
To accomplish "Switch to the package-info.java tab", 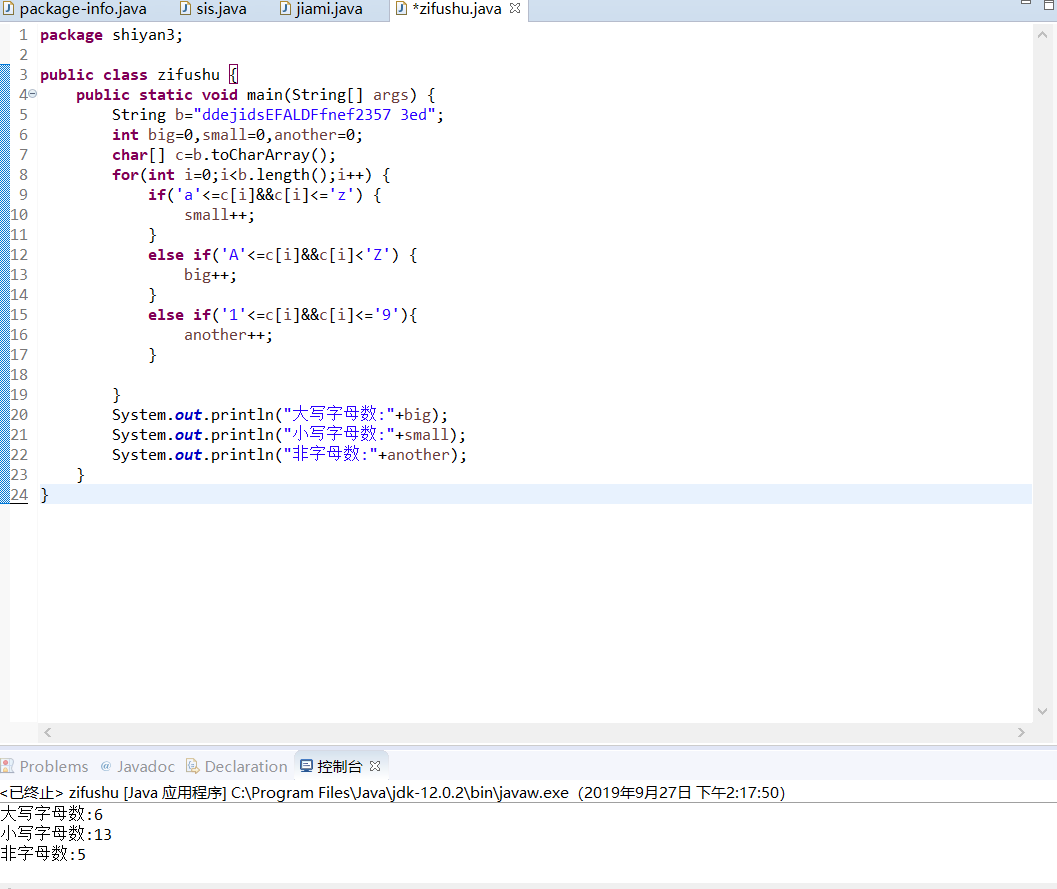I will (74, 9).
